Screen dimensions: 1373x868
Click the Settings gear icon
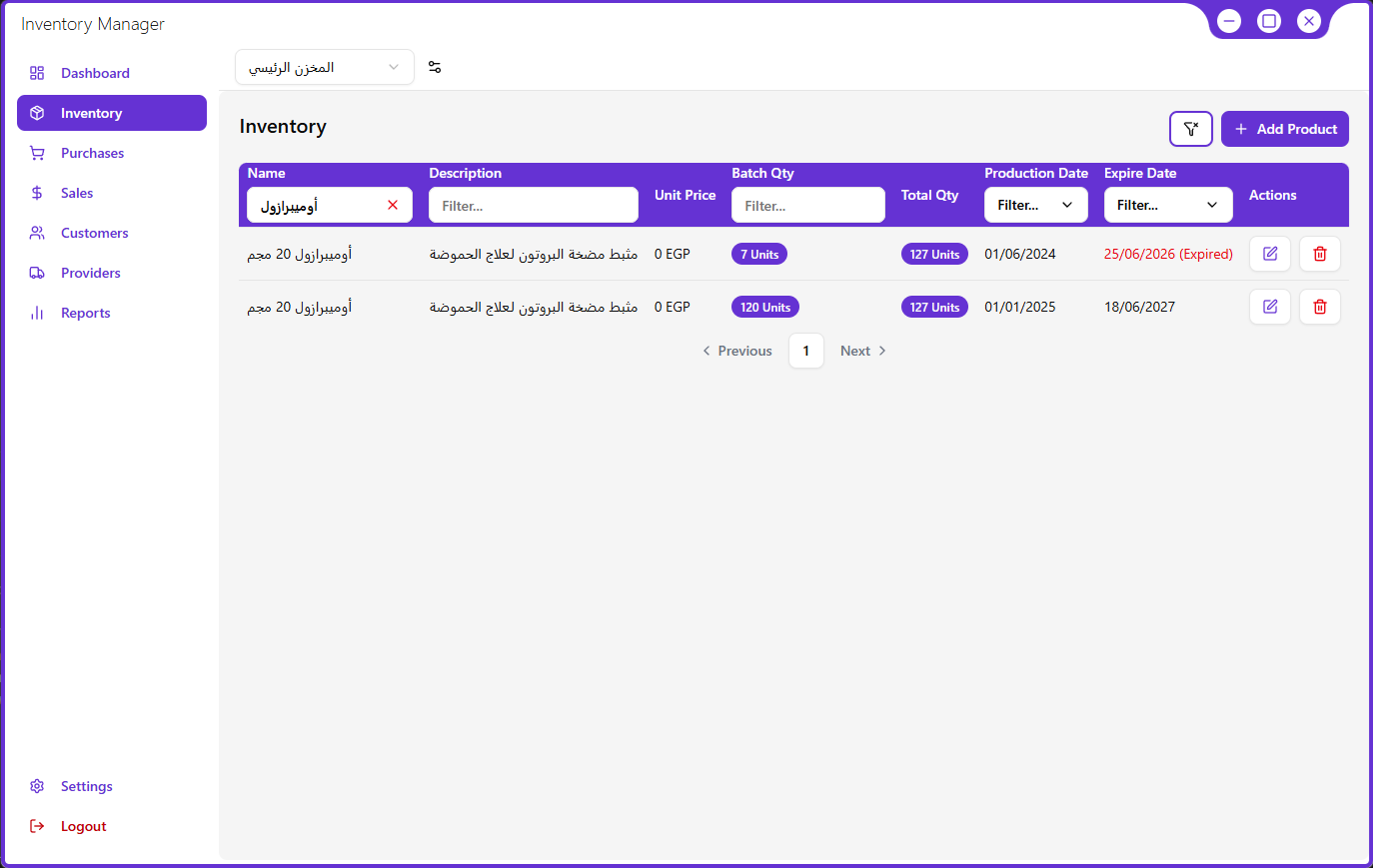point(37,786)
